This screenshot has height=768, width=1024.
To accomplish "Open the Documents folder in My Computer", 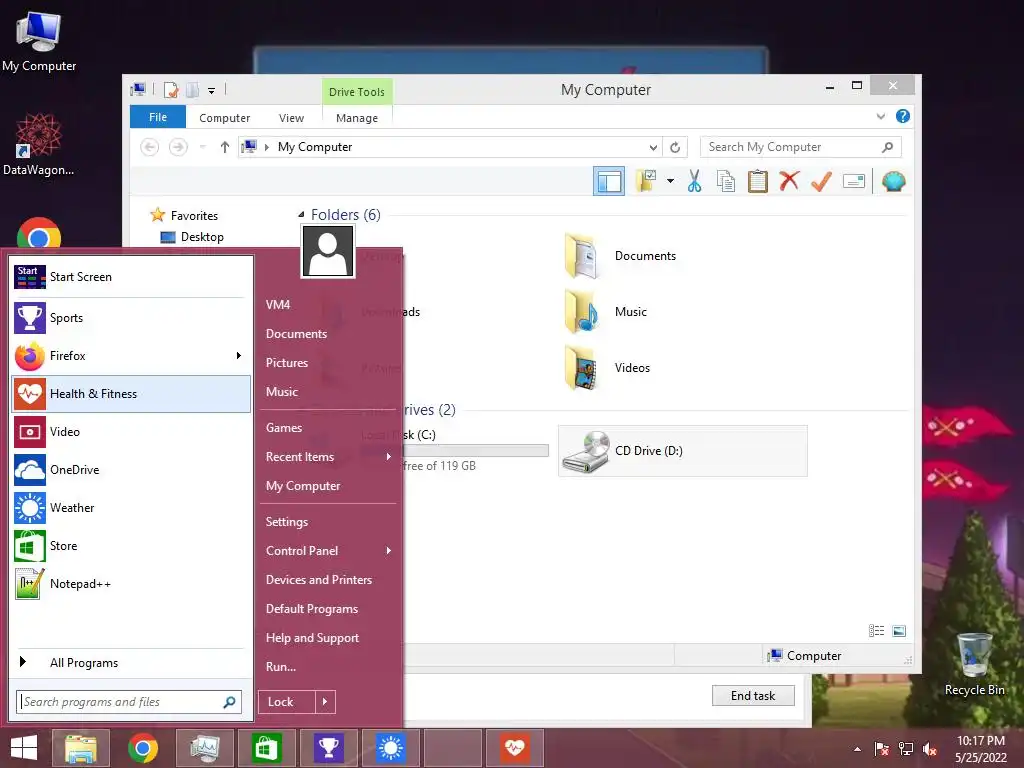I will click(620, 256).
